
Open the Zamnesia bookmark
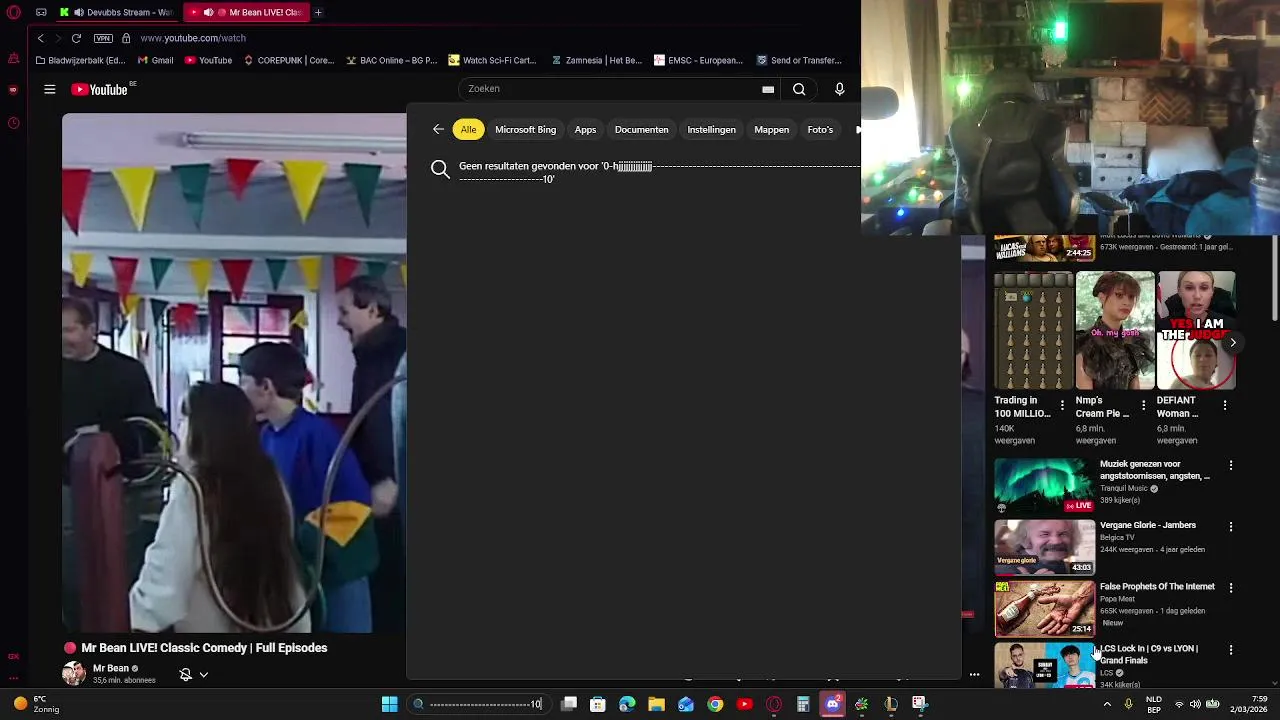(597, 60)
